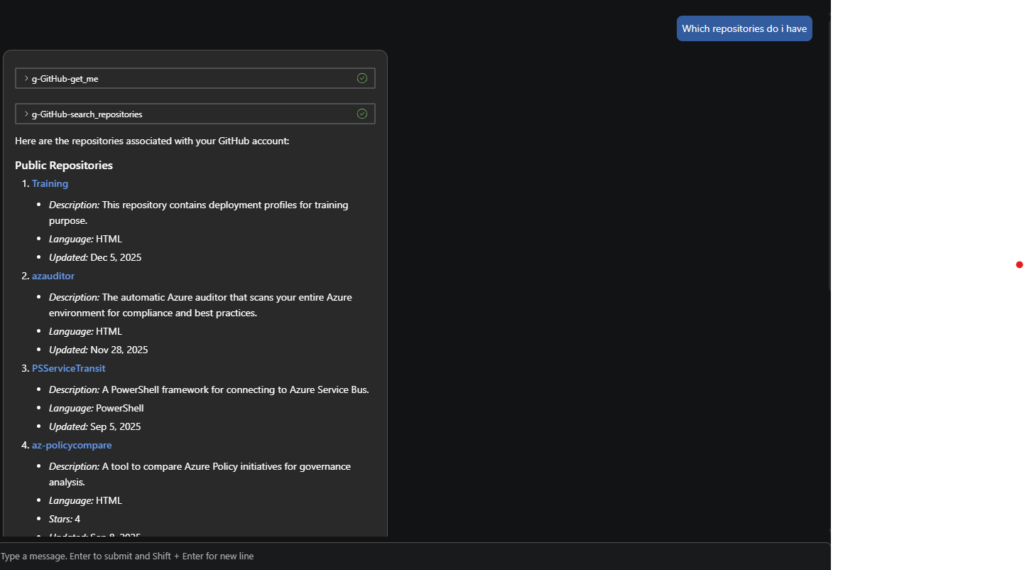The height and width of the screenshot is (570, 1024).
Task: Focus the 'Type a message' input box
Action: [x=400, y=556]
